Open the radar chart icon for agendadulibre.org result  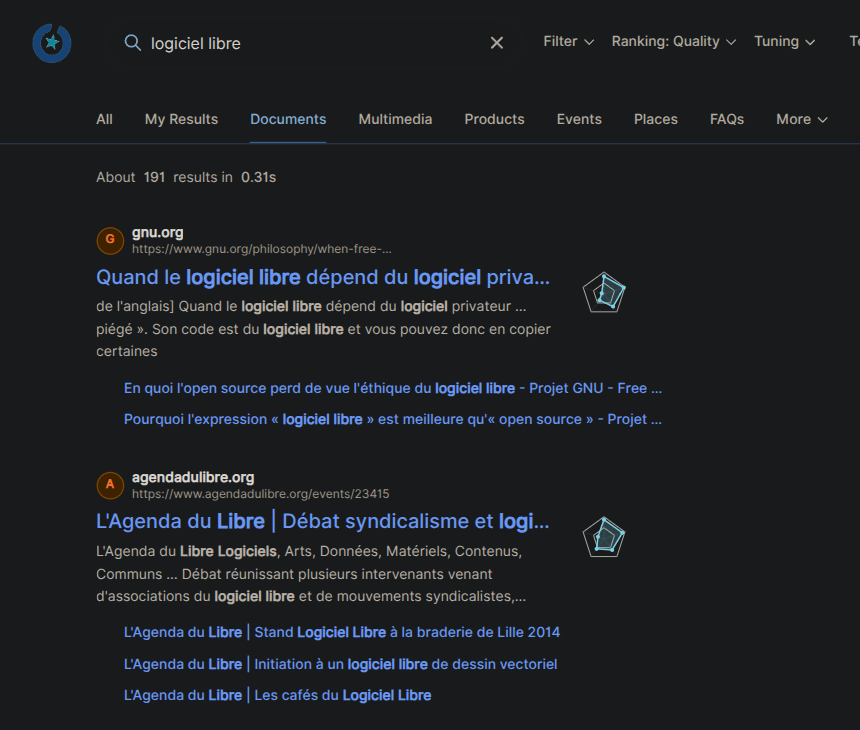click(604, 537)
